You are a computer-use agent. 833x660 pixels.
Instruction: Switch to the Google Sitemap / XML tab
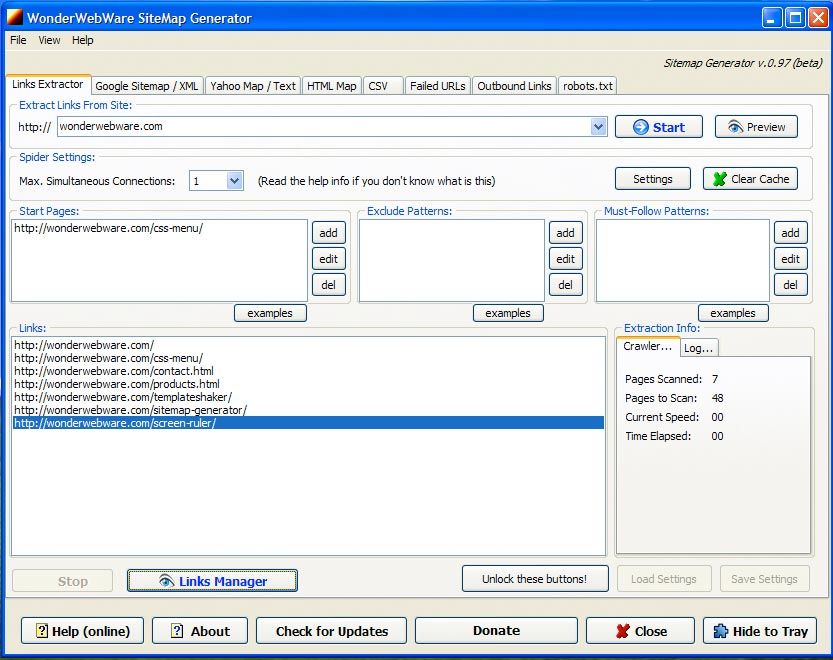(x=146, y=86)
